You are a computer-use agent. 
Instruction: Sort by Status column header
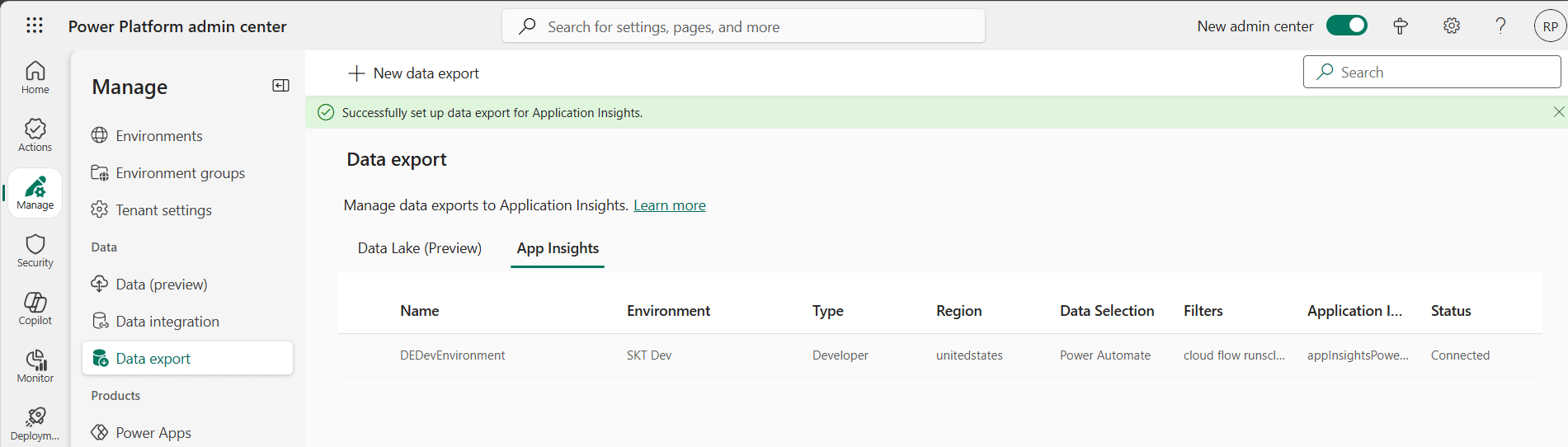click(1451, 311)
